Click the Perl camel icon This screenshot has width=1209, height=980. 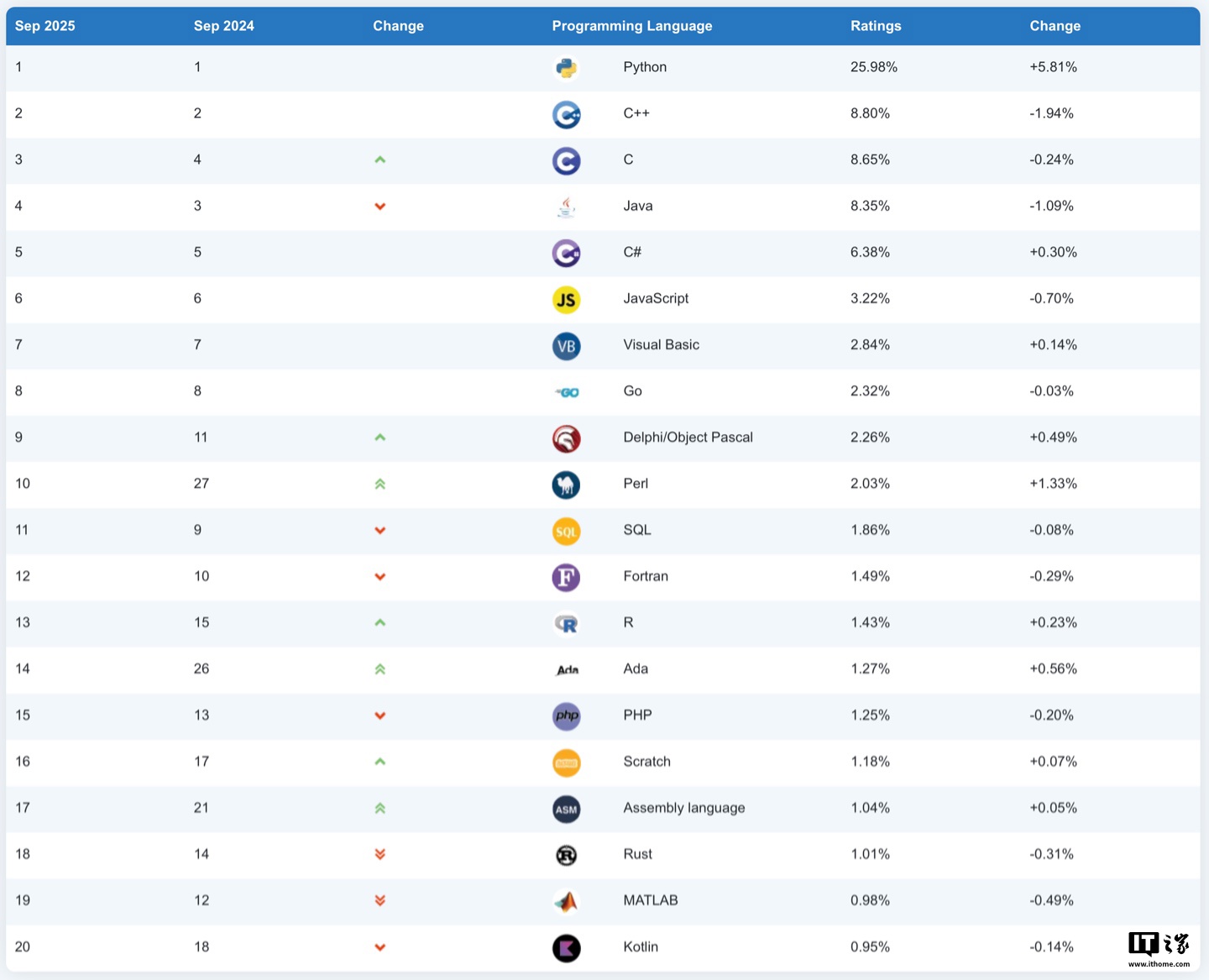pos(567,485)
